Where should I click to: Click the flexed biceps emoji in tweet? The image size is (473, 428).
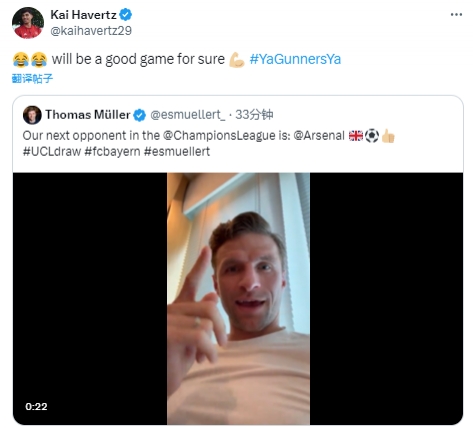[x=237, y=60]
